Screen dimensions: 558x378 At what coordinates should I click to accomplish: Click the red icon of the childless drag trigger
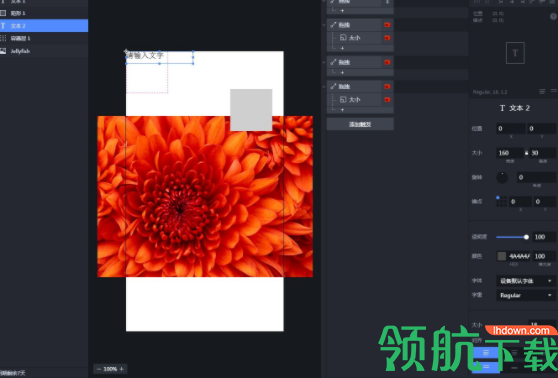[x=387, y=62]
